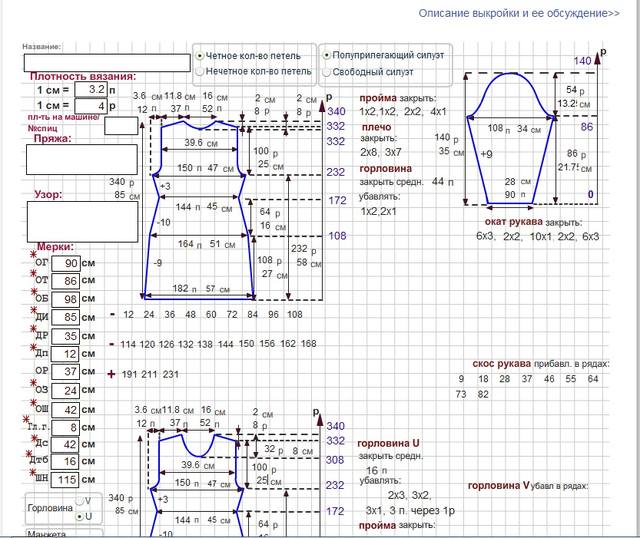Select odd stitch count option
640x538 pixels.
[x=200, y=71]
